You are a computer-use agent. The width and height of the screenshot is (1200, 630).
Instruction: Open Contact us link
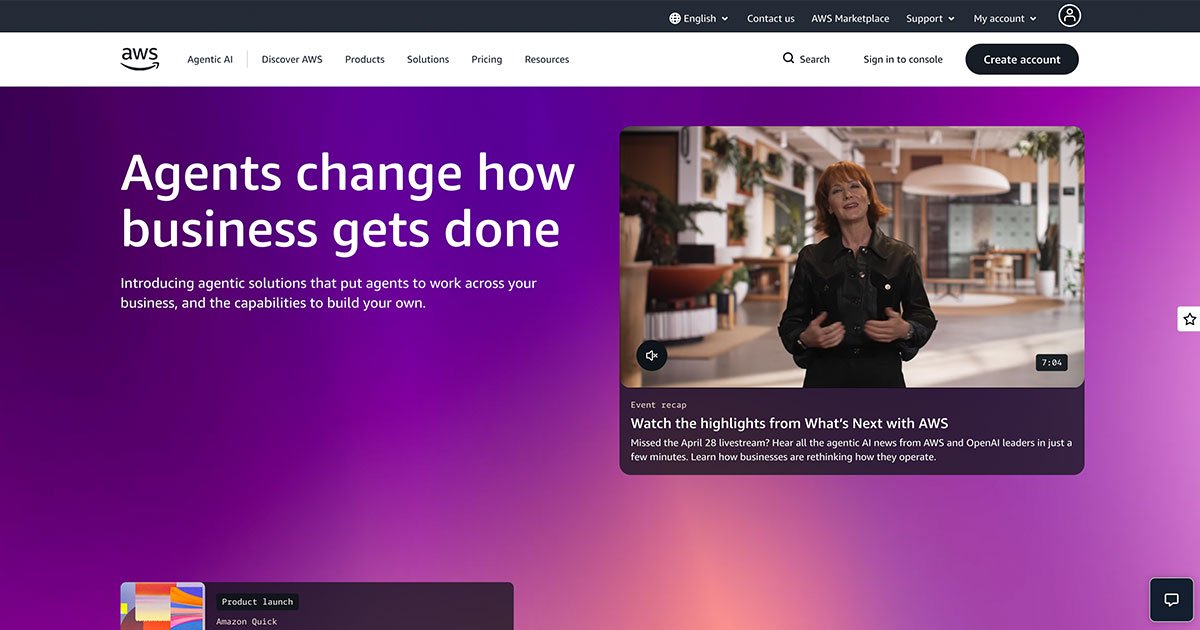tap(771, 18)
